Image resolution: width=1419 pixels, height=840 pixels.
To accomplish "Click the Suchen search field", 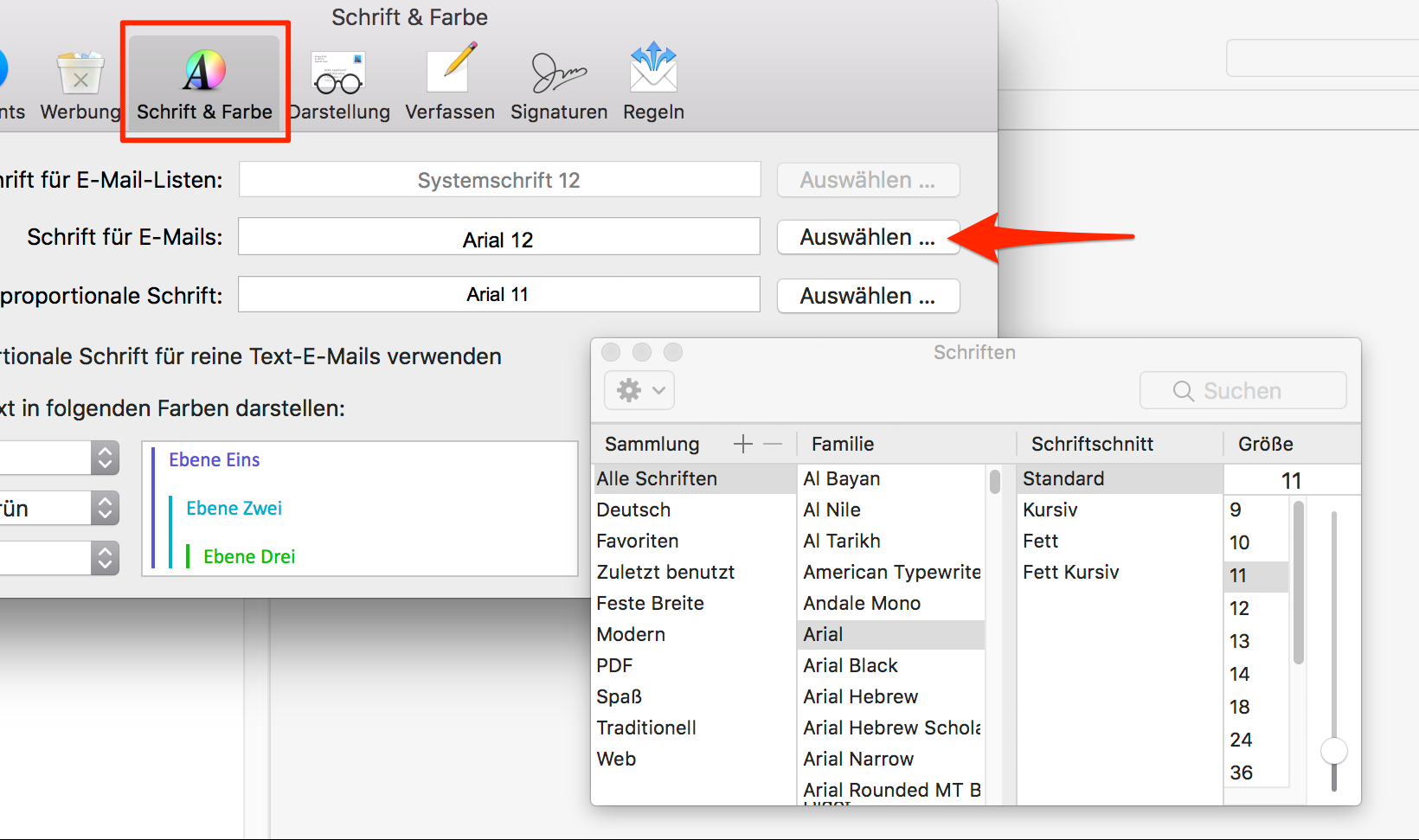I will [x=1243, y=390].
